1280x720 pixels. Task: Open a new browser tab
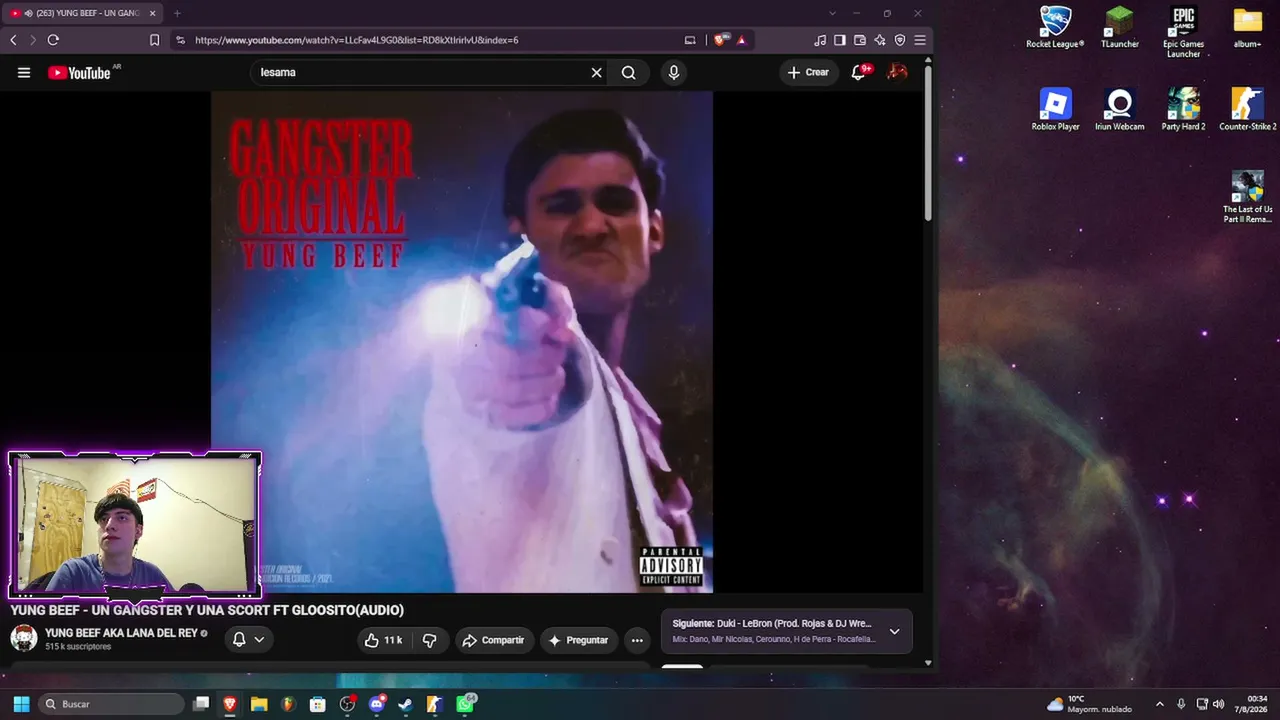tap(177, 13)
